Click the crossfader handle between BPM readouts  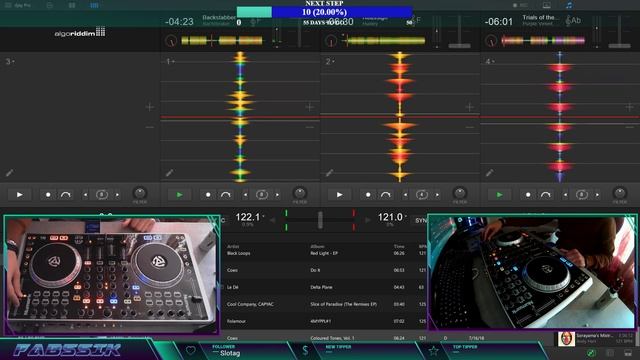click(320, 220)
